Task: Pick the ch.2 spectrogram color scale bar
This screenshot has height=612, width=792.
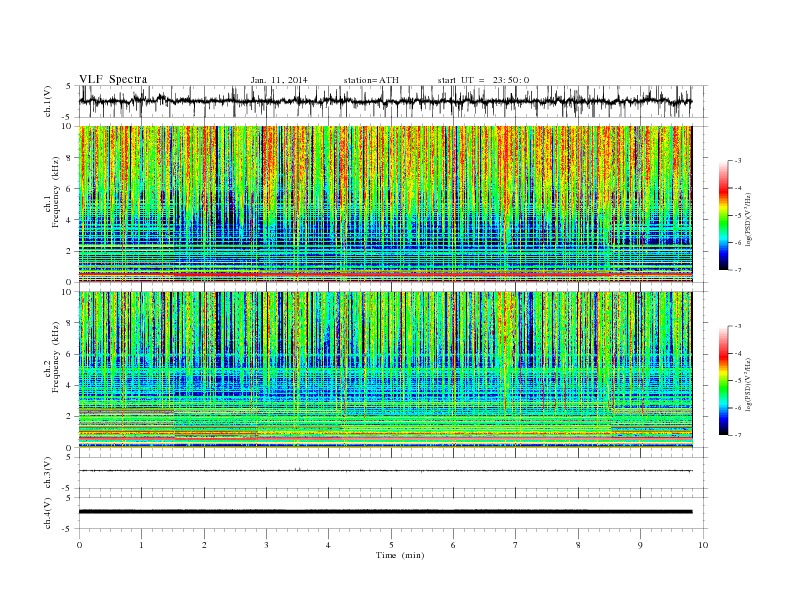Action: tap(723, 381)
